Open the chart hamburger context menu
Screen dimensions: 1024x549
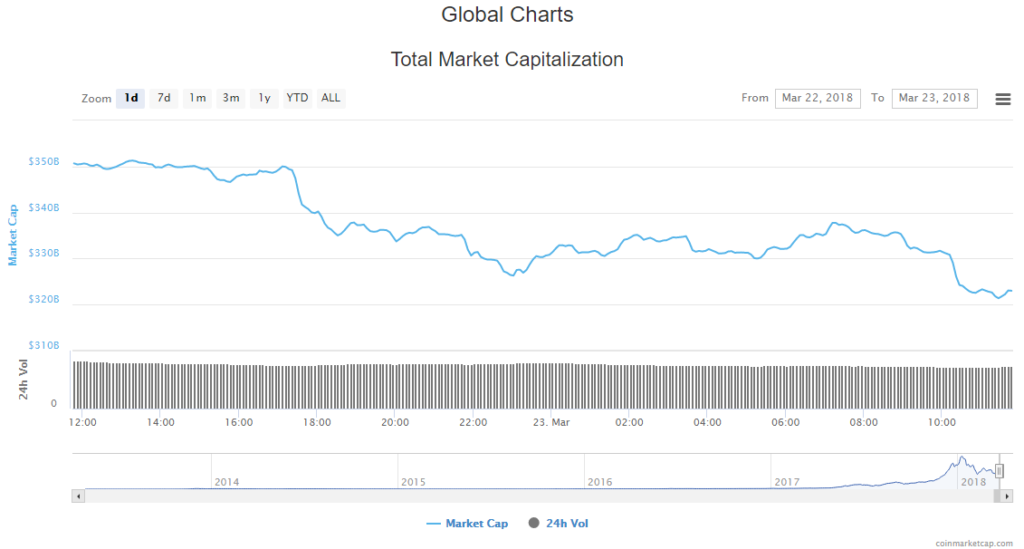coord(1002,98)
